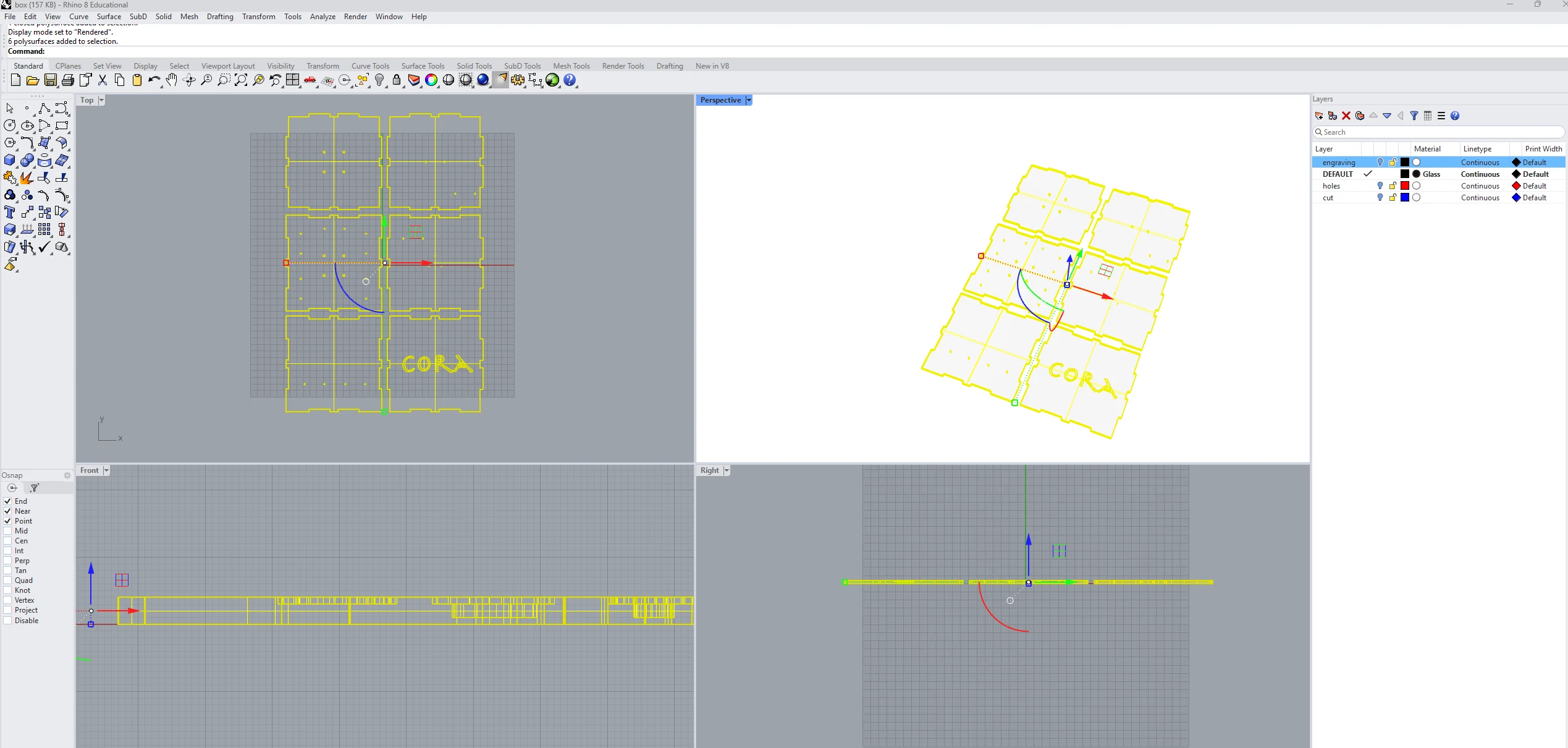Open Material dropdown for DEFAULT layer
Viewport: 1568px width, 748px height.
pos(1431,174)
